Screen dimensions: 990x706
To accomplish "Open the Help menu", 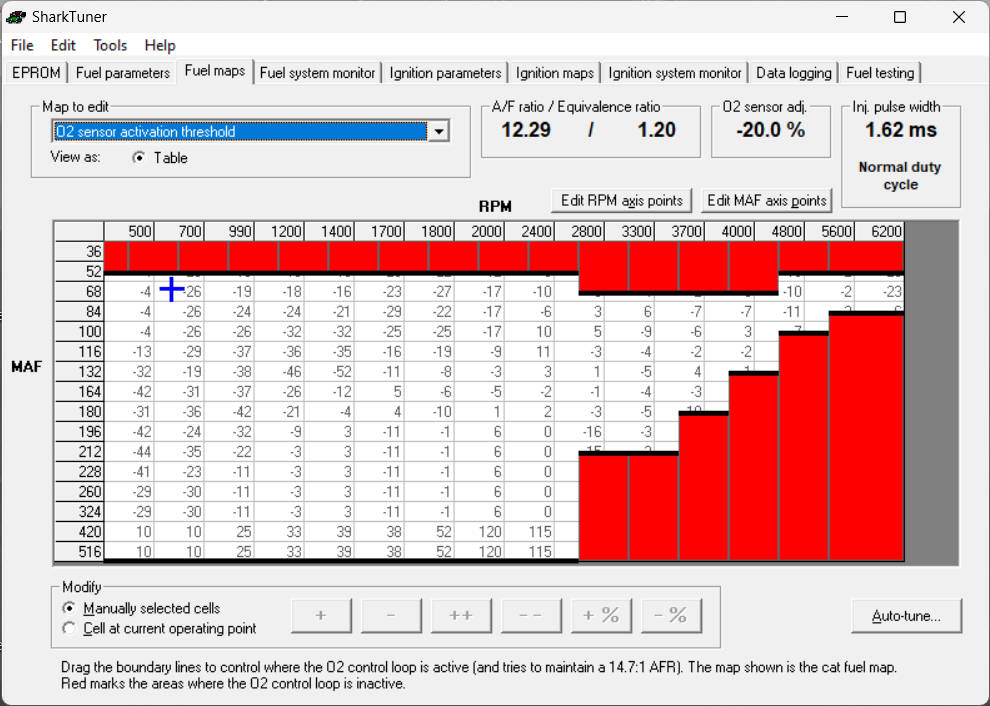I will tap(160, 45).
